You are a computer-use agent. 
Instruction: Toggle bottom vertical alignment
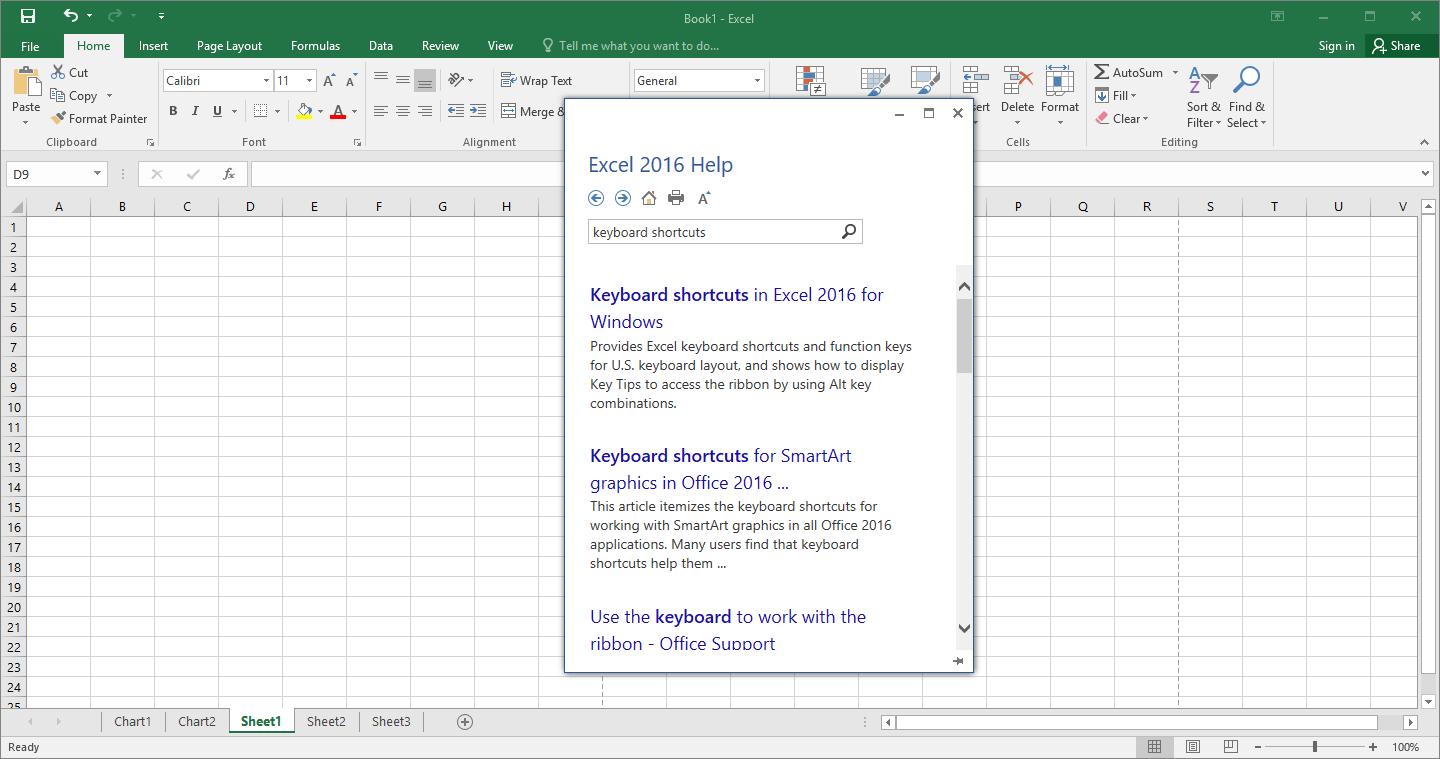(x=425, y=79)
